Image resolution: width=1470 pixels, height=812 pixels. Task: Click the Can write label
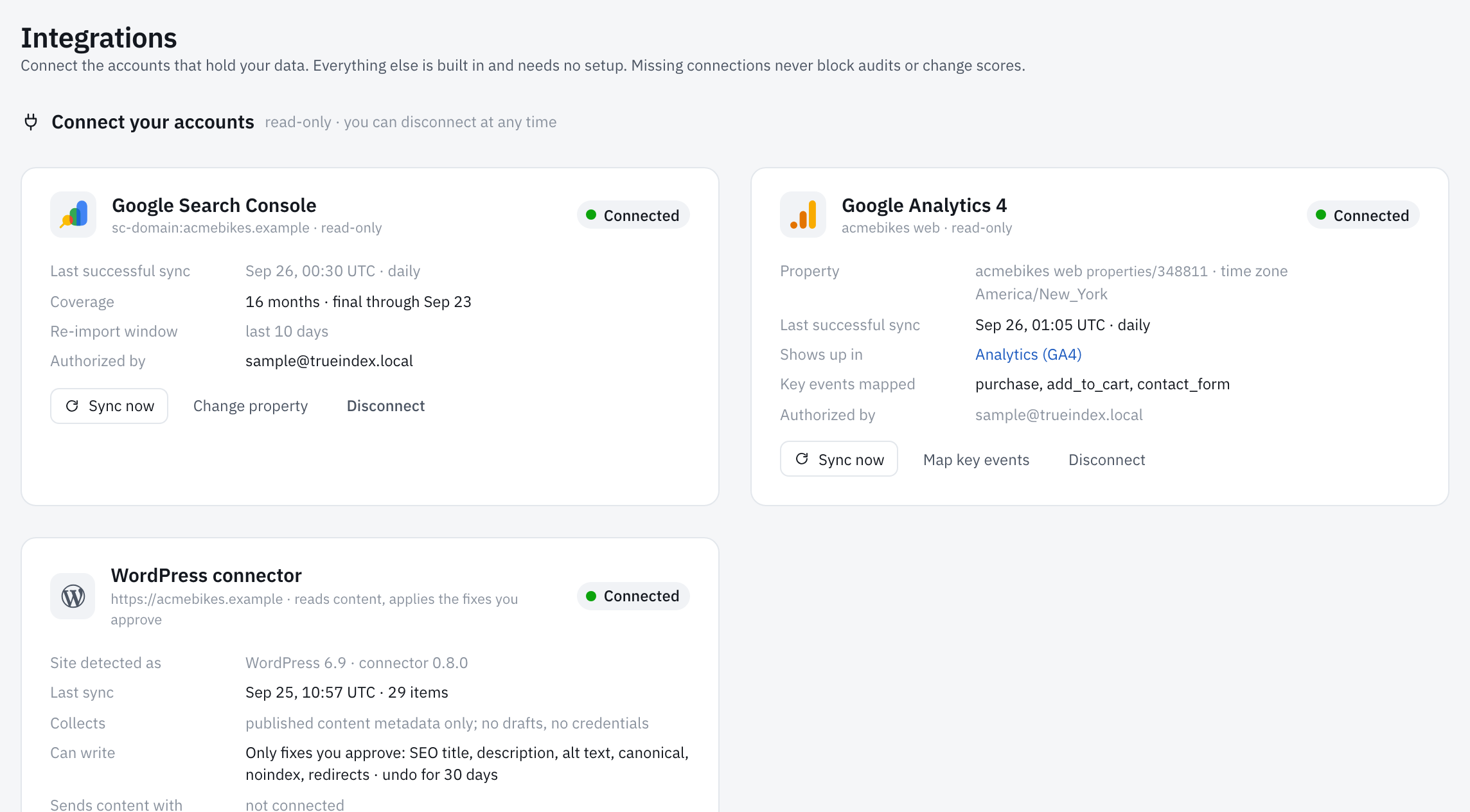(x=82, y=753)
